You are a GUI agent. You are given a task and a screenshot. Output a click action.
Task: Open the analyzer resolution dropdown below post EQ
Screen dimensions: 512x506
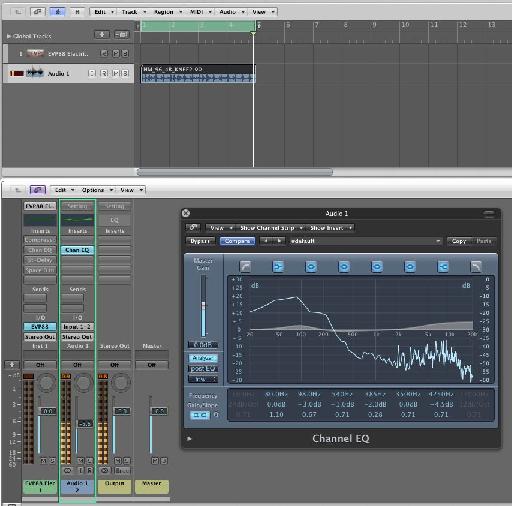point(203,379)
